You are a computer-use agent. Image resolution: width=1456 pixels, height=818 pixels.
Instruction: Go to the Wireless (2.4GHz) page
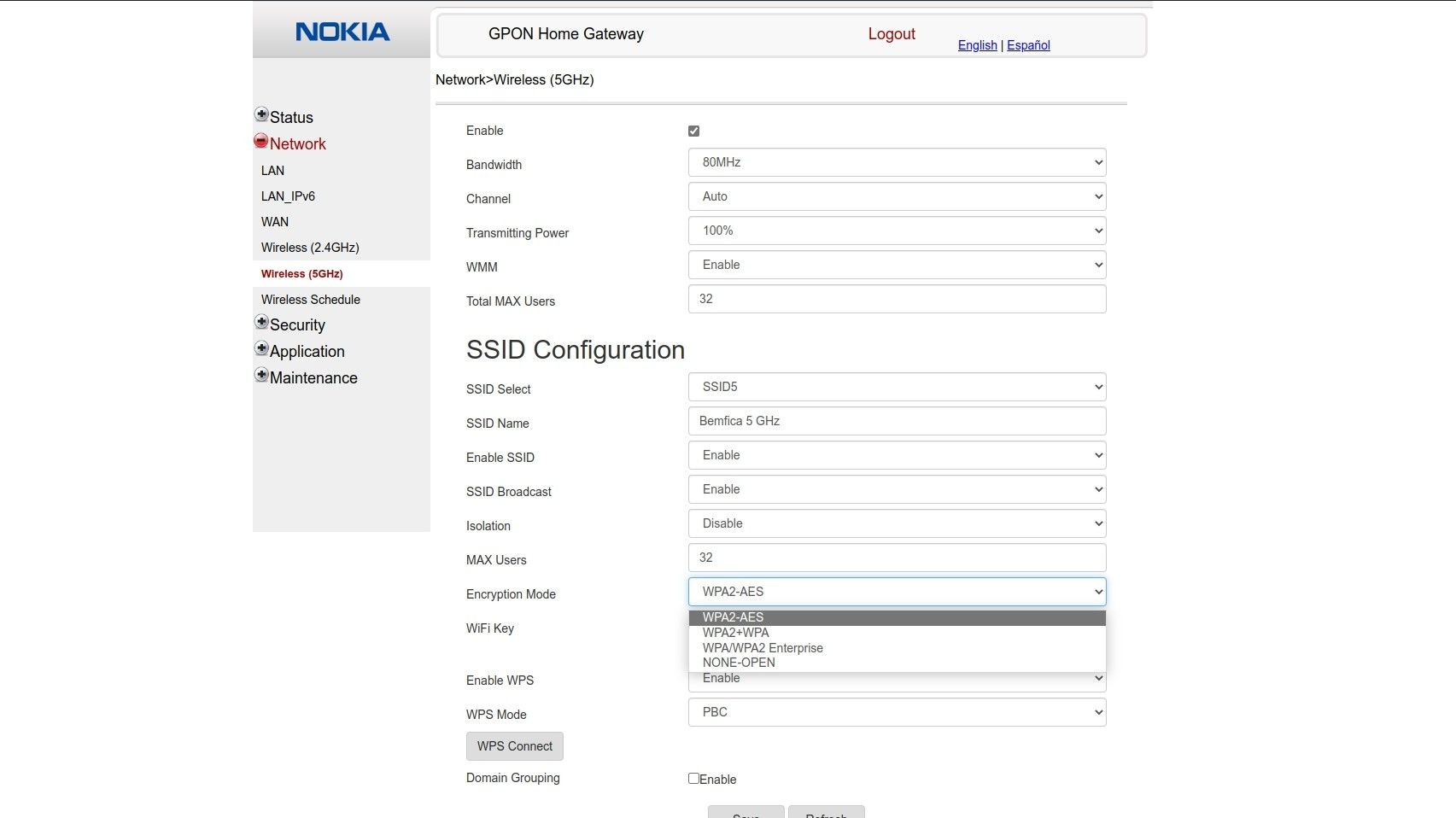[310, 248]
